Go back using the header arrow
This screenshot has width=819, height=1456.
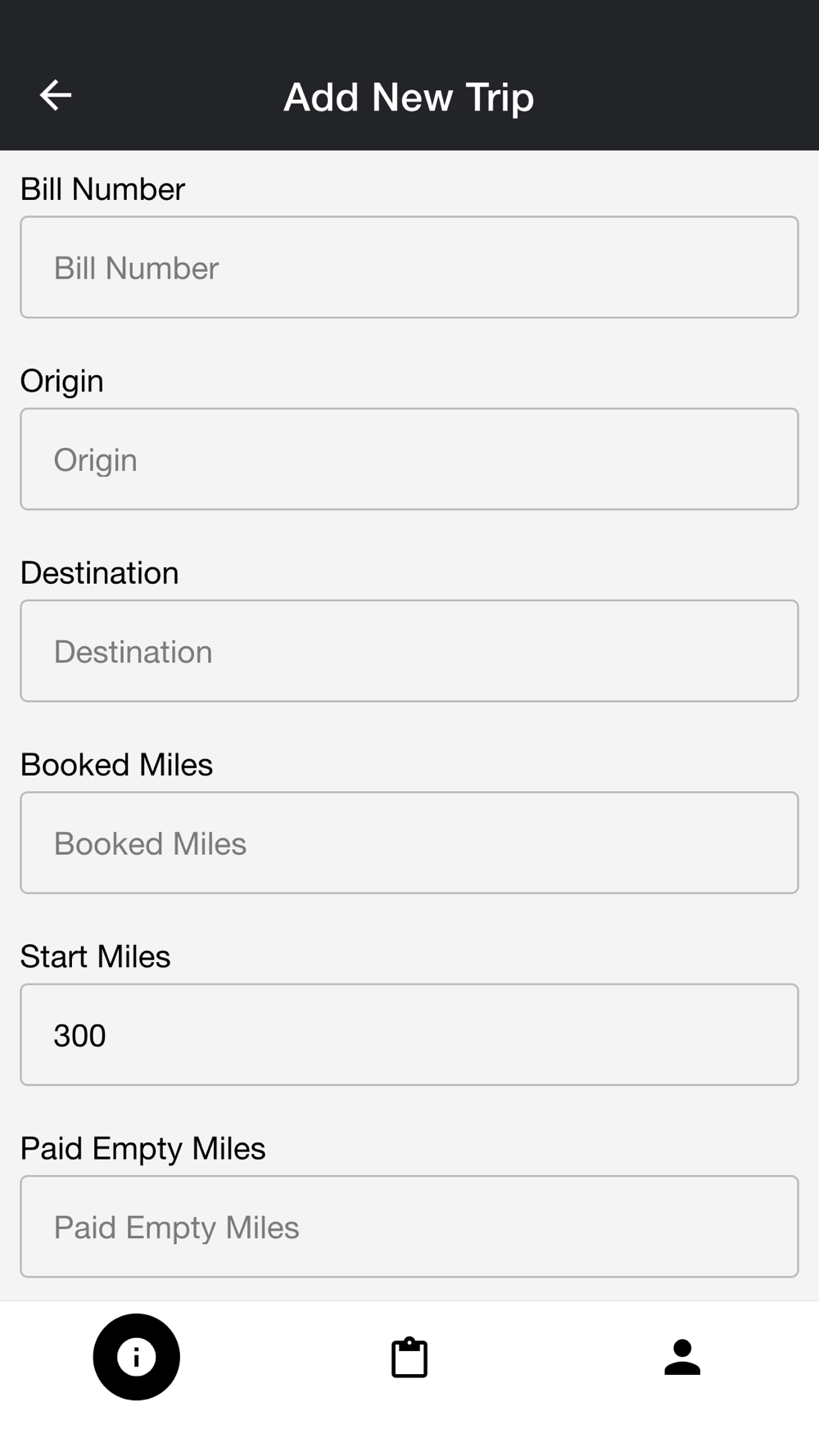tap(56, 96)
